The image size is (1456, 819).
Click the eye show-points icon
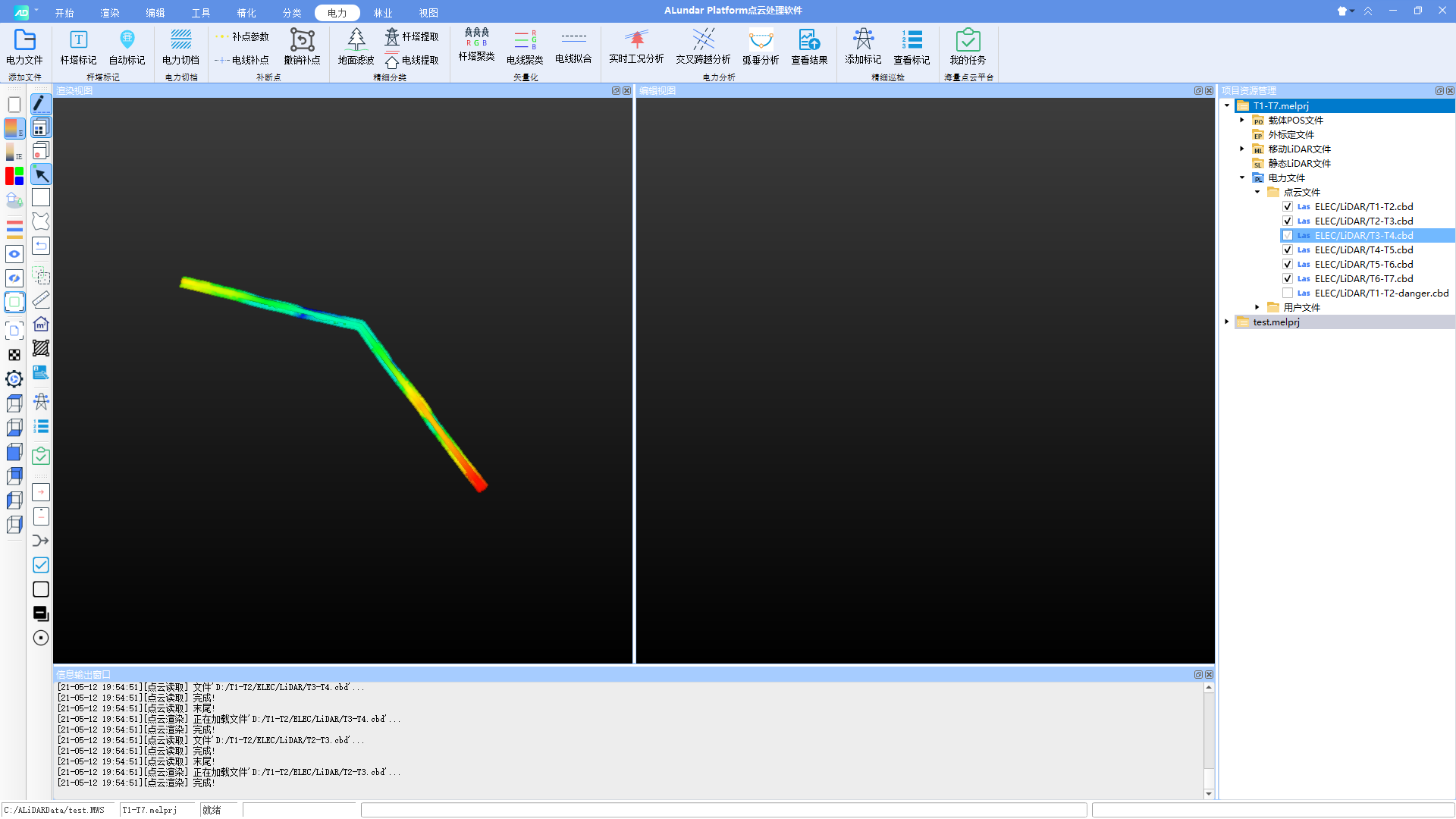[14, 254]
